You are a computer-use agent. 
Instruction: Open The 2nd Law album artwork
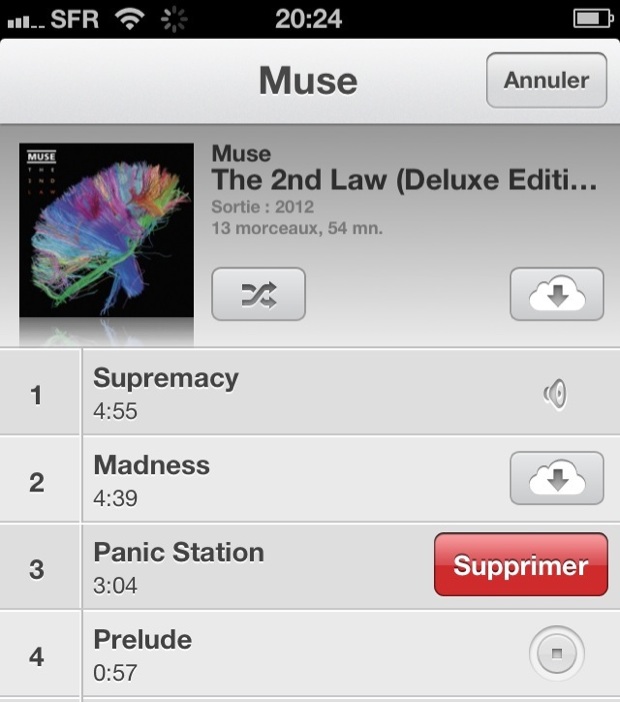107,230
